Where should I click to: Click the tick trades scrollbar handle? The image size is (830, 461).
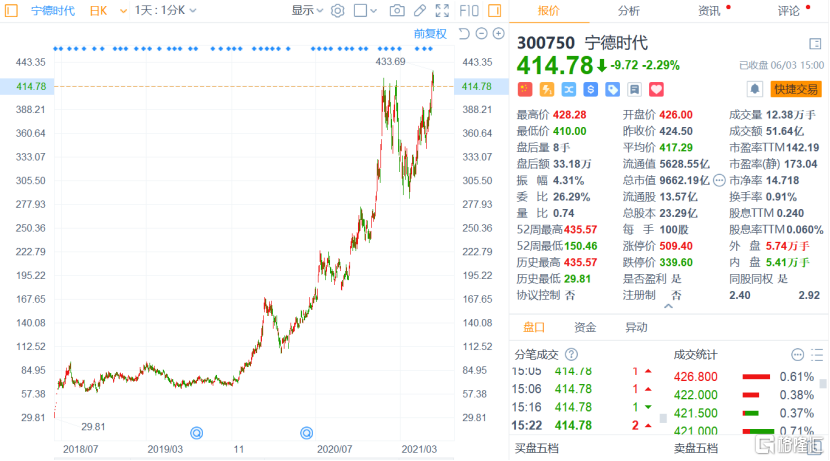pyautogui.click(x=663, y=419)
